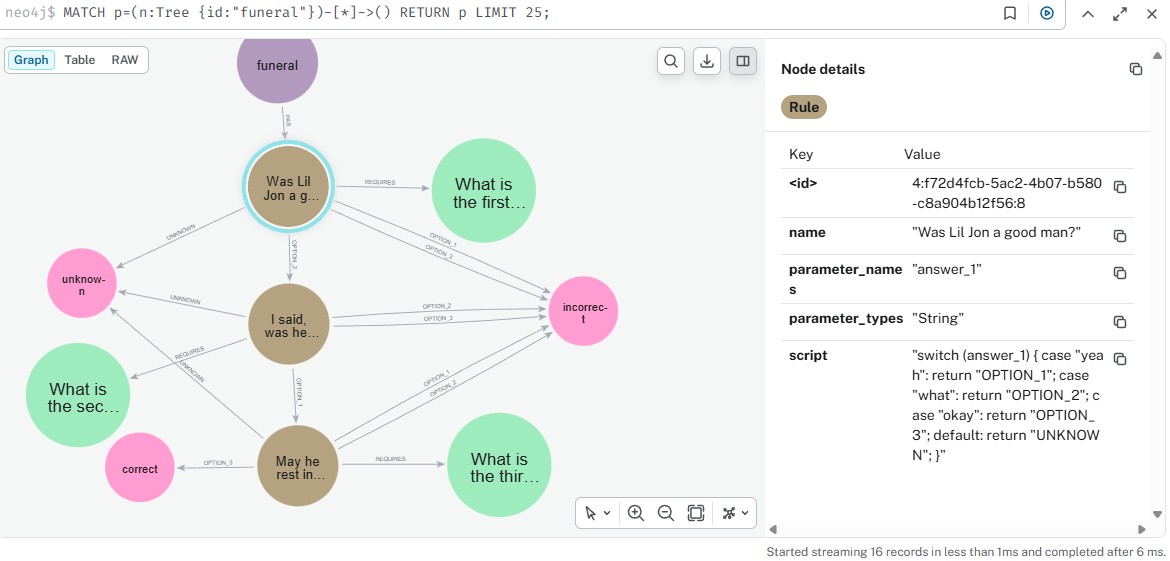Copy the script property value
1170x561 pixels.
(1120, 359)
